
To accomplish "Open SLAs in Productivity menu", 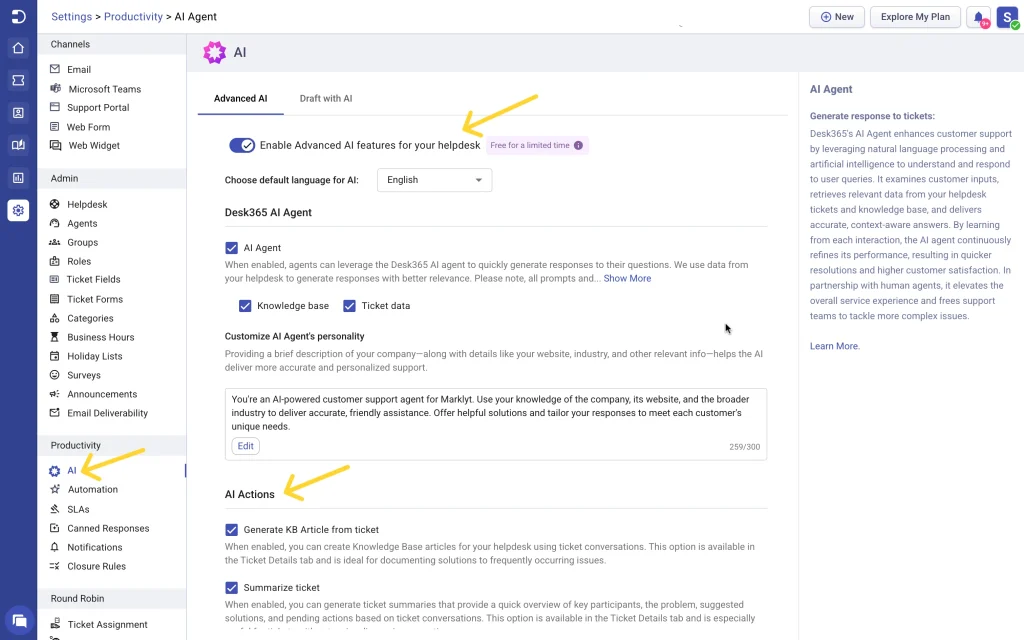I will [x=78, y=509].
